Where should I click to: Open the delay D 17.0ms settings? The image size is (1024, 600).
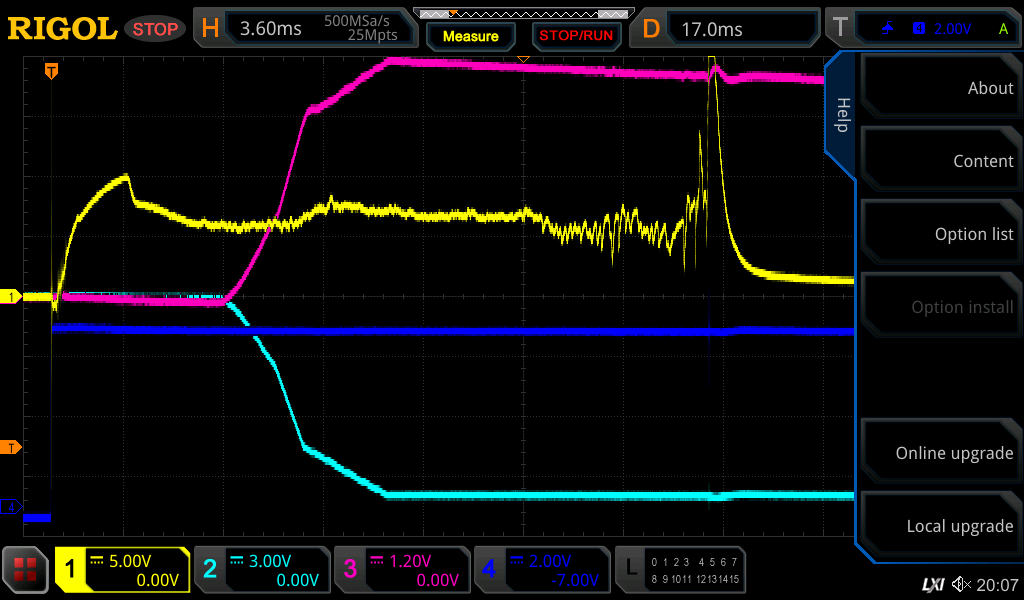(728, 29)
